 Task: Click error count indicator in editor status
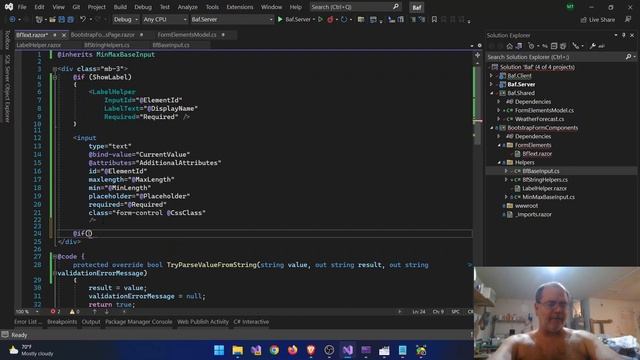click(55, 311)
